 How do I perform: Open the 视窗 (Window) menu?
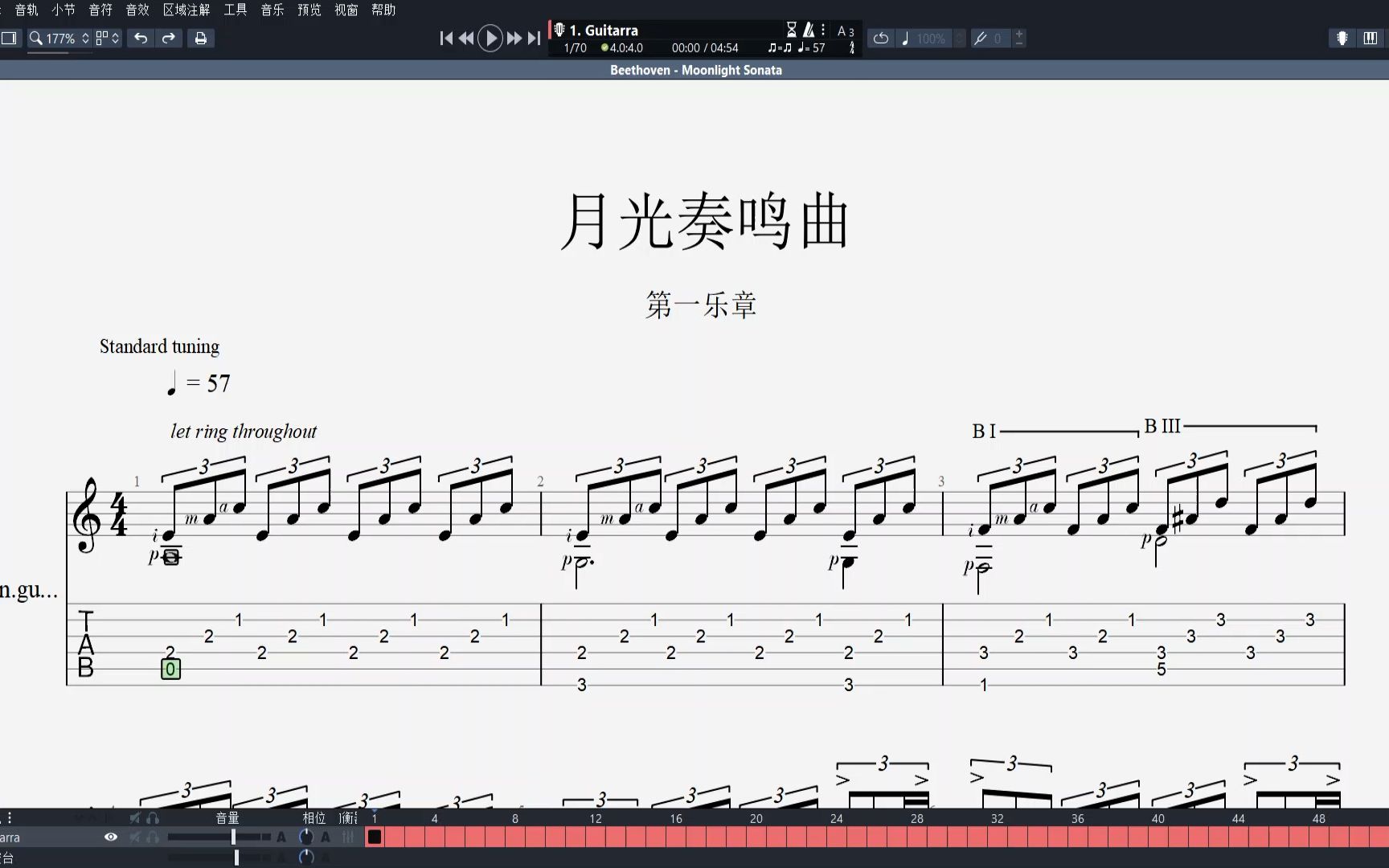(346, 10)
